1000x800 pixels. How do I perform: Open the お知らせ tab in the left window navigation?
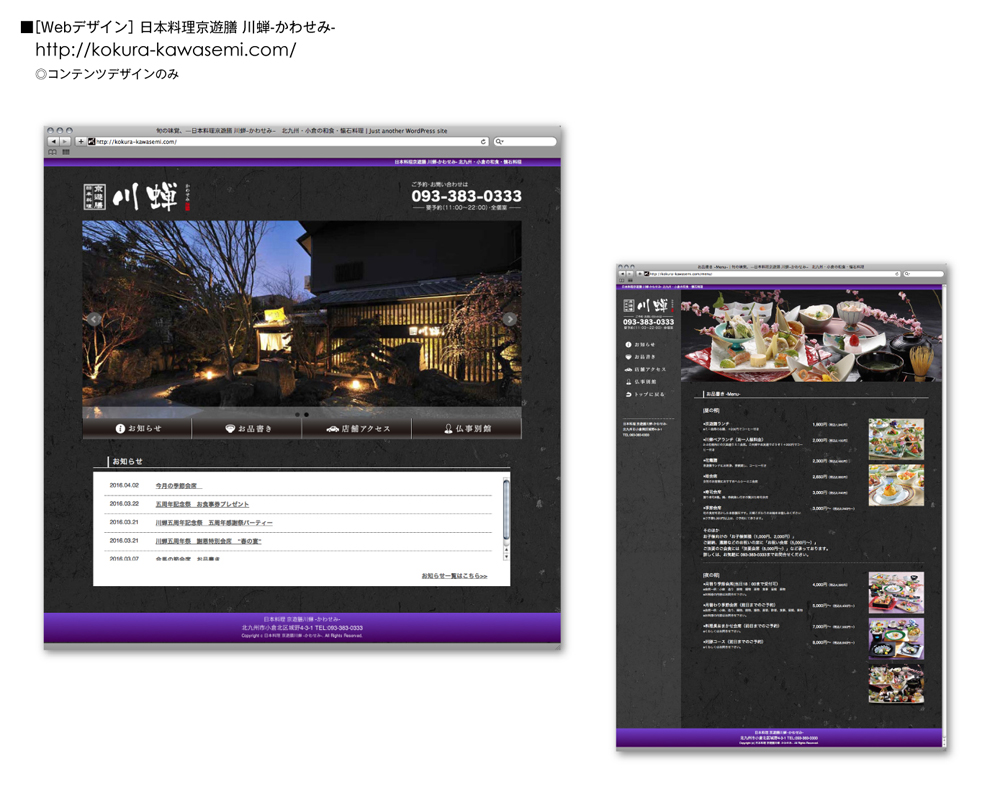point(137,429)
